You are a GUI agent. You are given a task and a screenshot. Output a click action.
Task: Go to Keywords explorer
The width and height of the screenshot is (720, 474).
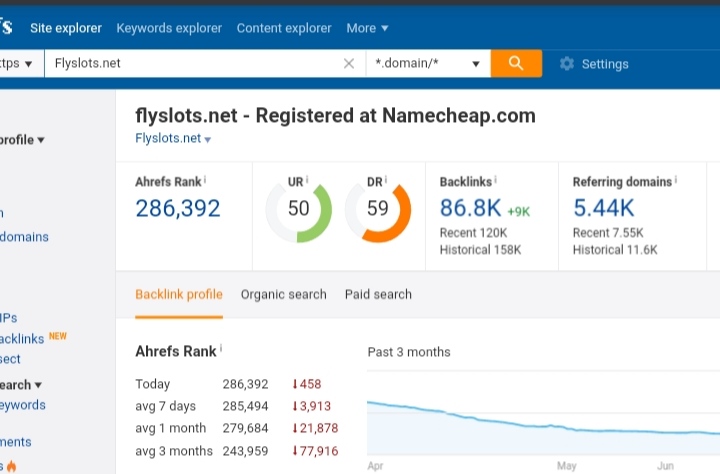(x=169, y=28)
